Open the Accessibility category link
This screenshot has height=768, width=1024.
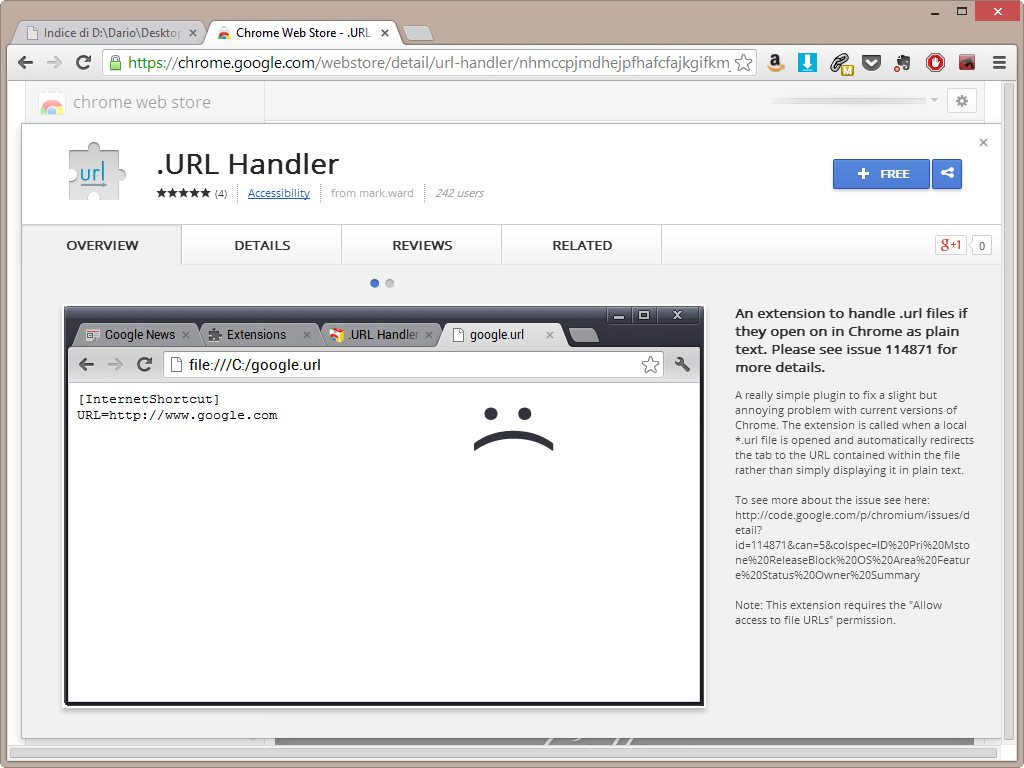[x=279, y=193]
